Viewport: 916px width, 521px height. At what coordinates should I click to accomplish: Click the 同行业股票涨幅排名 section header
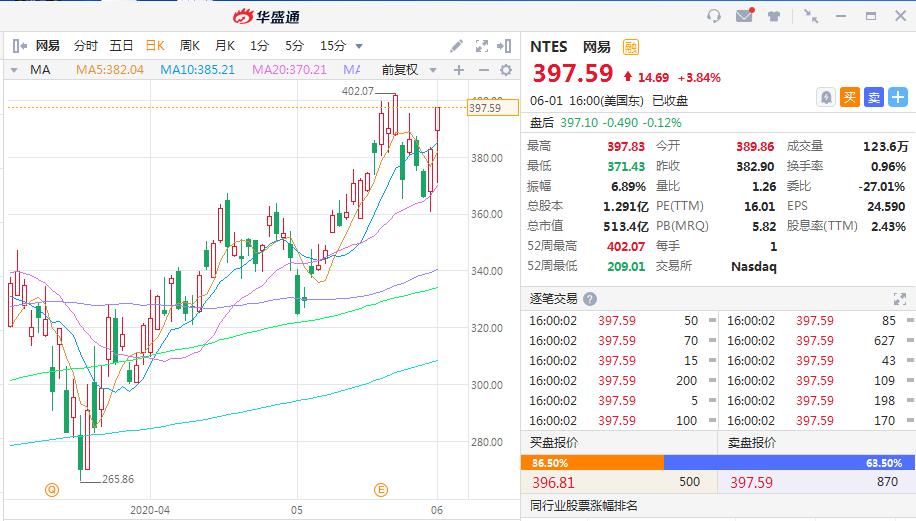584,506
